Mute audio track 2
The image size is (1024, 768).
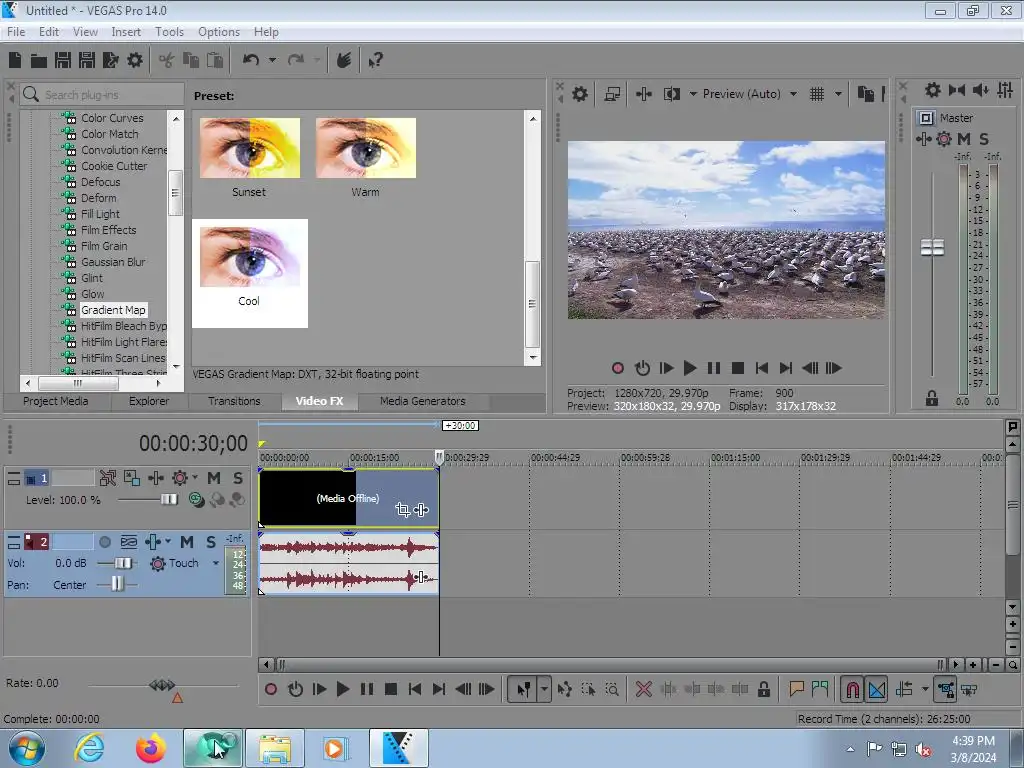[187, 542]
